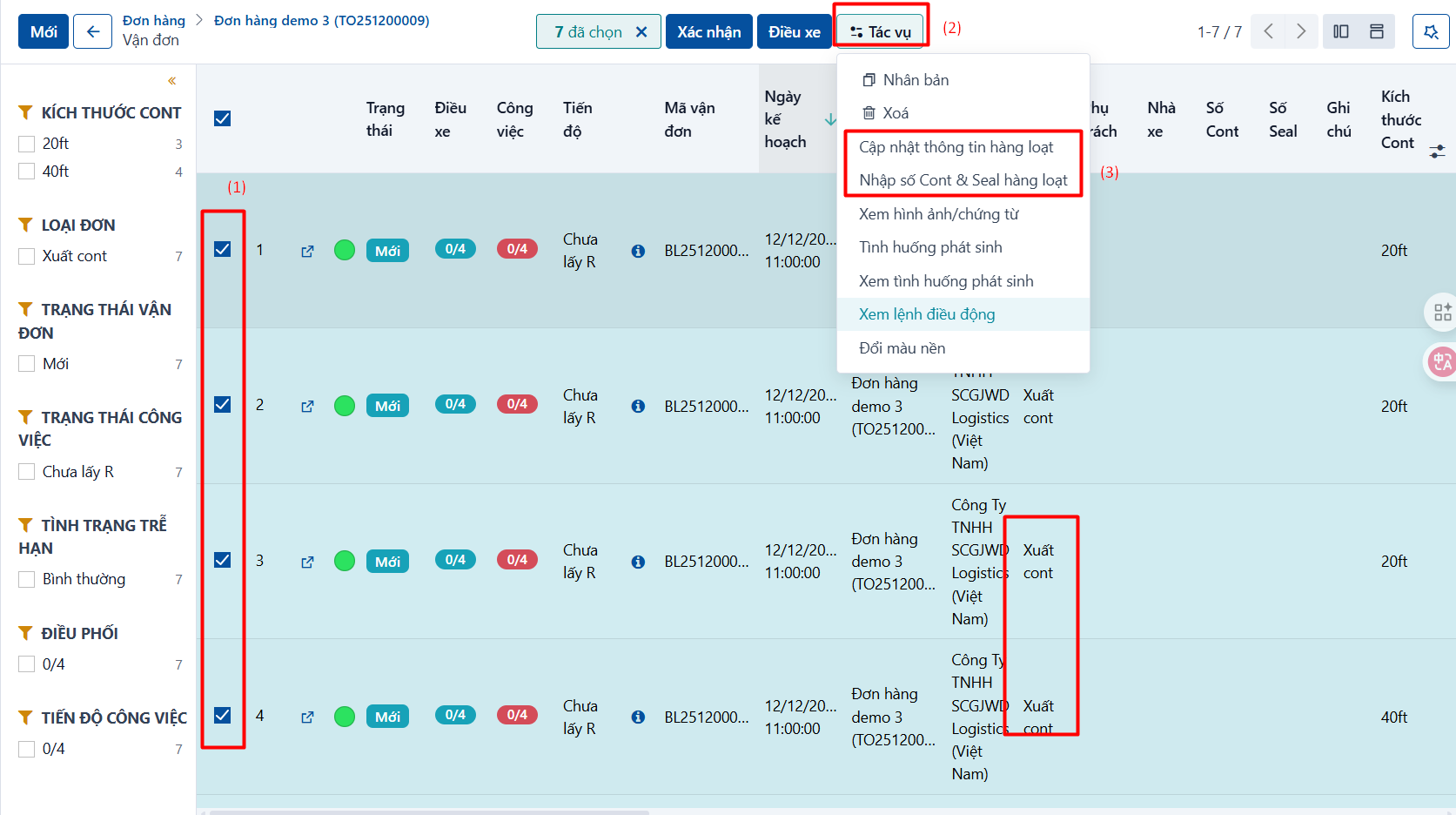Select Nhân bản from the menu

(x=963, y=80)
